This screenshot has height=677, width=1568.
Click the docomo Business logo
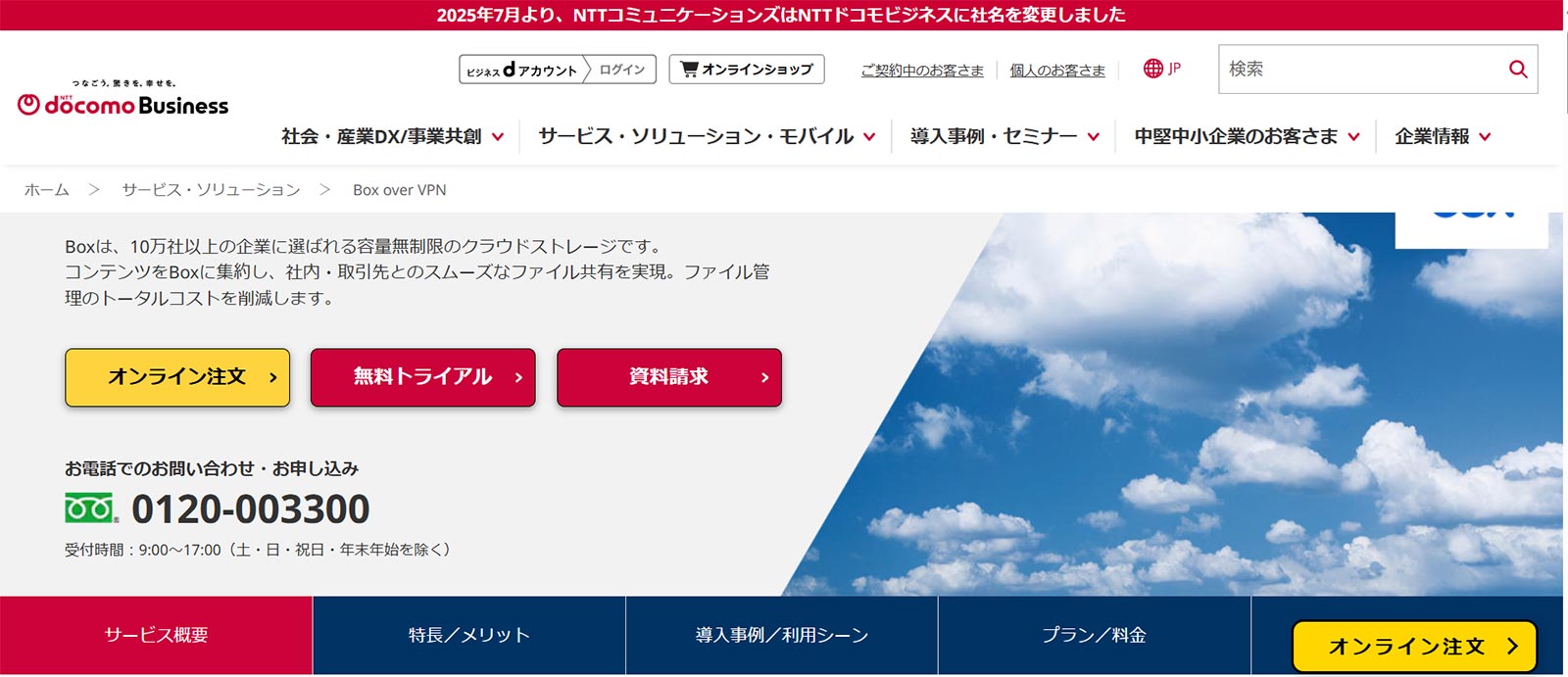coord(122,99)
